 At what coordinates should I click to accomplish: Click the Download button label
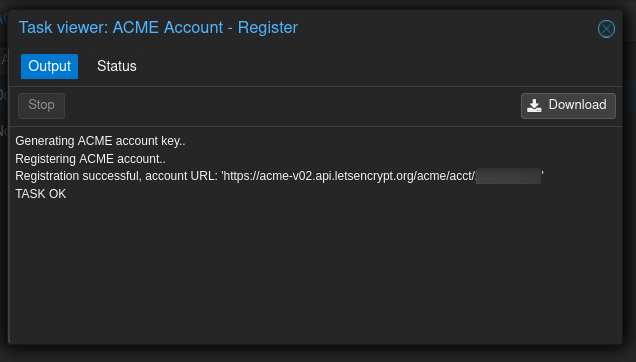point(578,105)
